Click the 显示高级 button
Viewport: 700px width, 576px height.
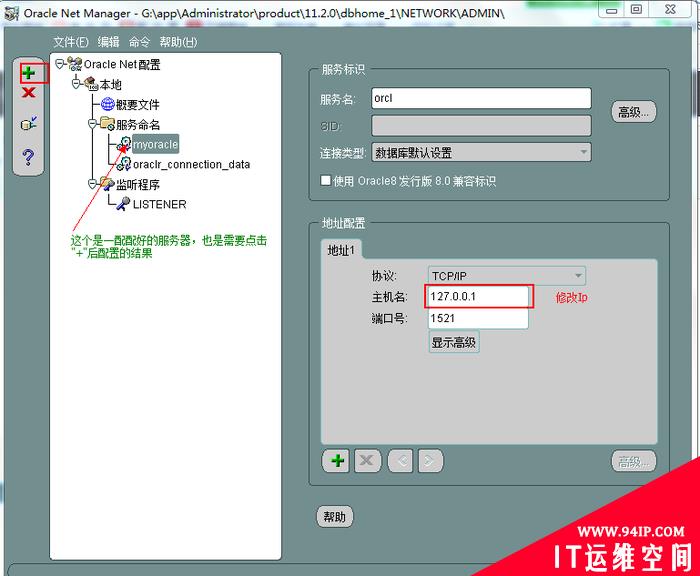(454, 342)
